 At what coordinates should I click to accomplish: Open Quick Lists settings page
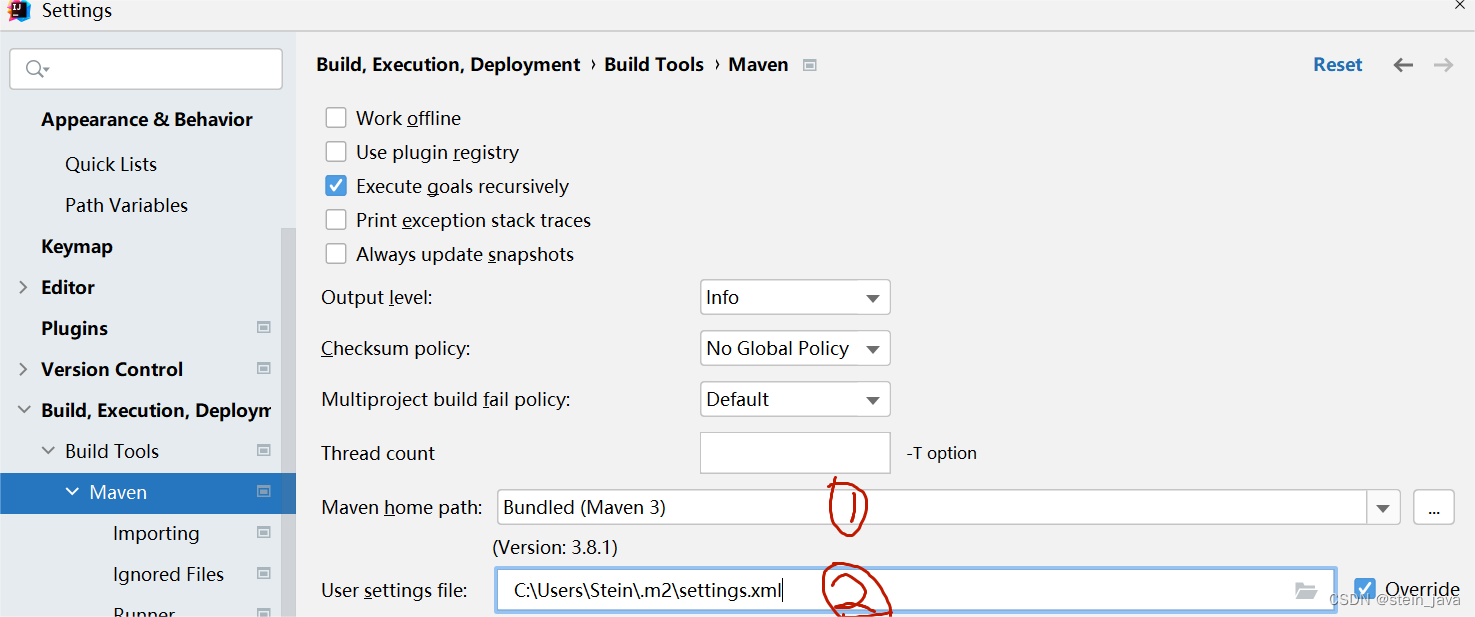pyautogui.click(x=111, y=164)
